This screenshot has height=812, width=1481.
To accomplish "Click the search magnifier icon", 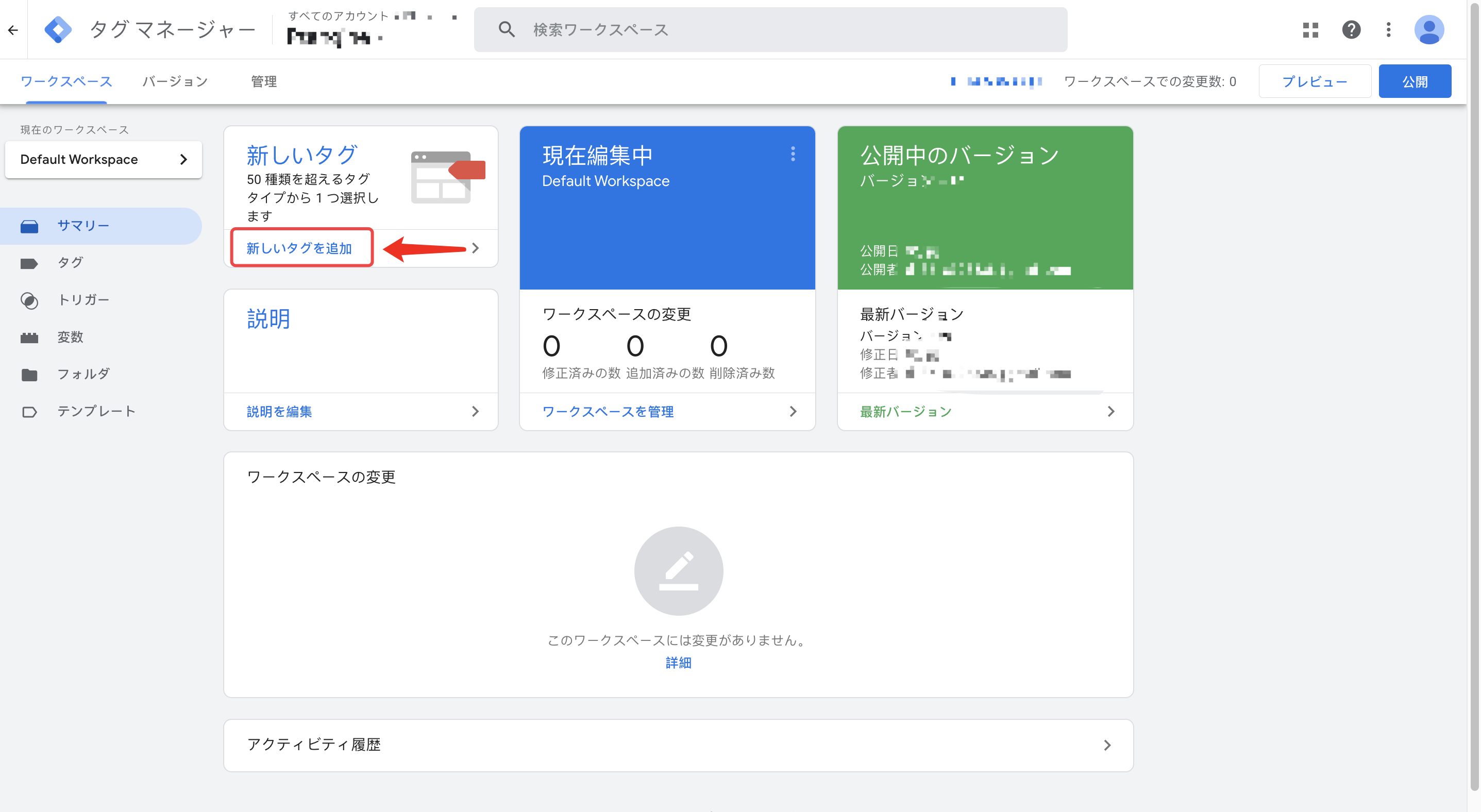I will (x=506, y=29).
